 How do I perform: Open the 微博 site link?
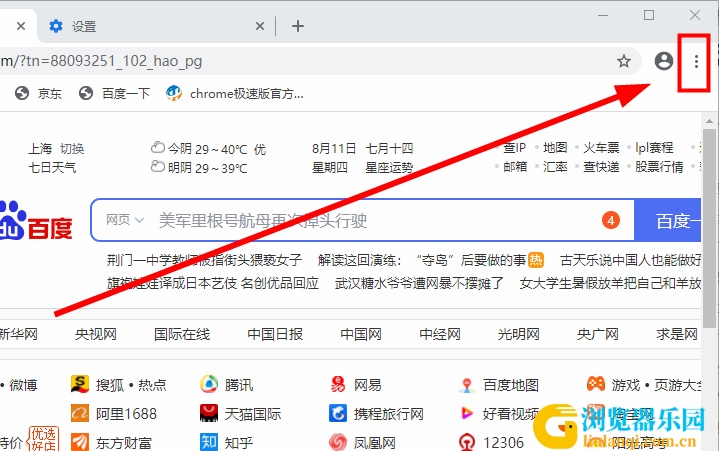tap(23, 385)
